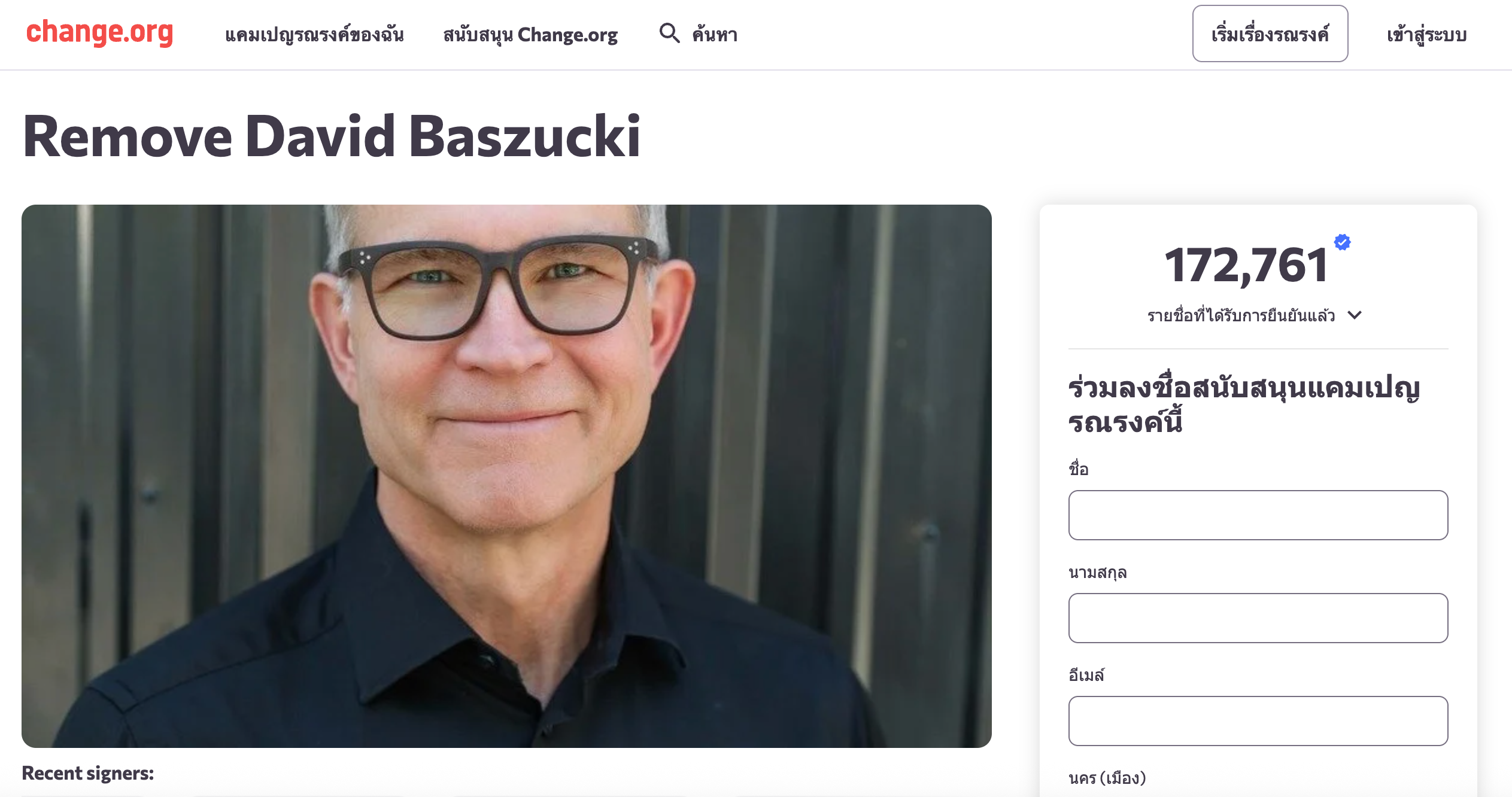Click the 172,761 signature count
The image size is (1512, 797).
[1246, 265]
